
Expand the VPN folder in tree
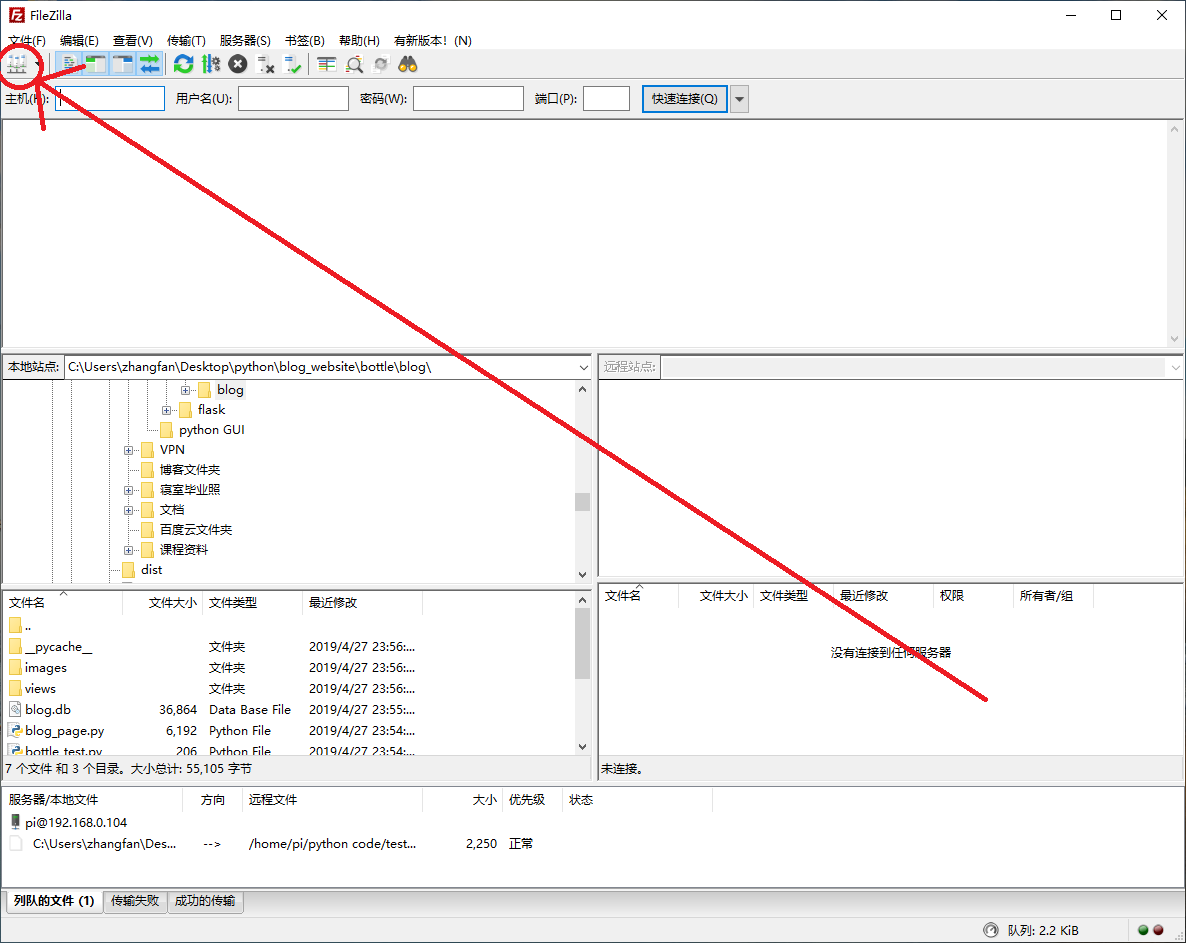coord(129,451)
